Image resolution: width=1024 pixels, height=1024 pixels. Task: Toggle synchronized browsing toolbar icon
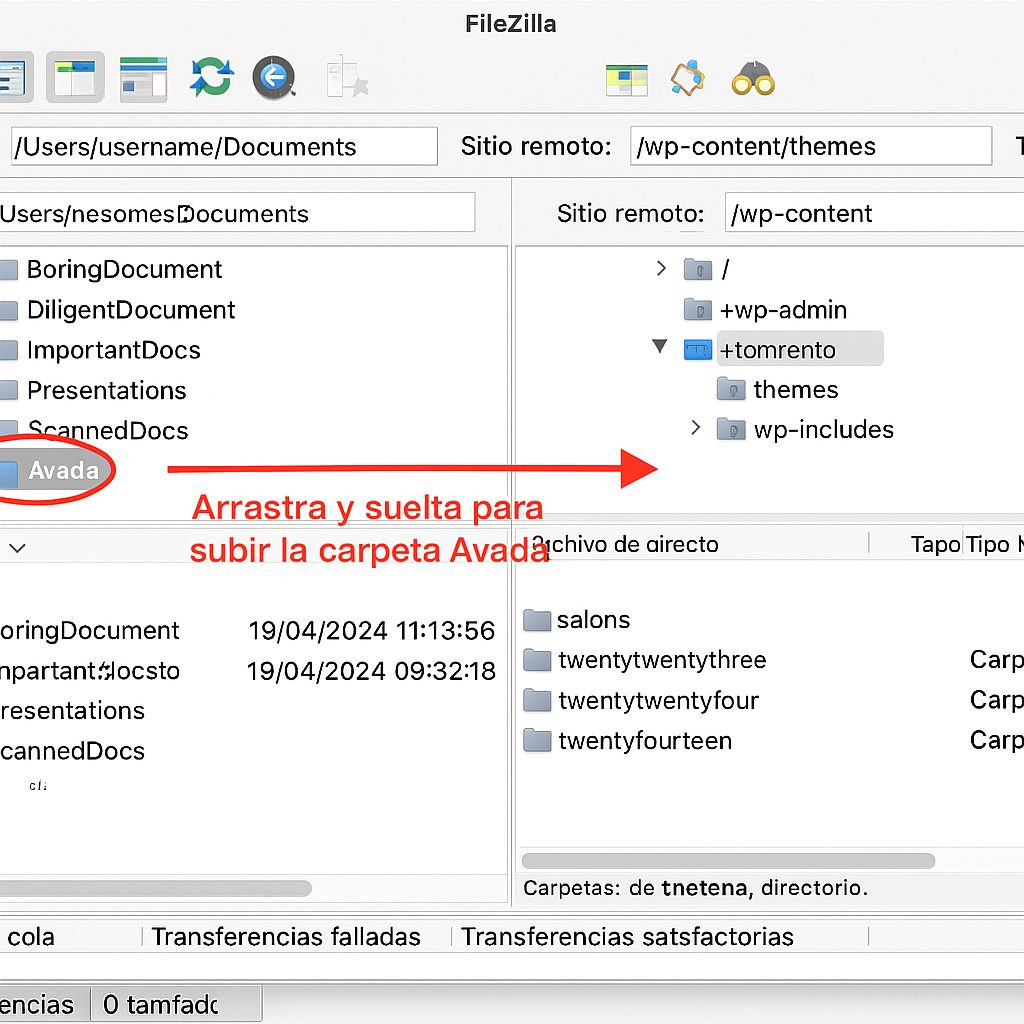click(687, 77)
